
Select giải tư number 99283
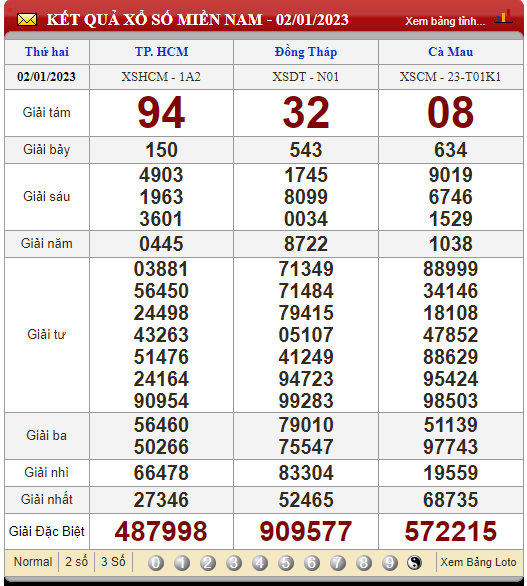pos(306,401)
